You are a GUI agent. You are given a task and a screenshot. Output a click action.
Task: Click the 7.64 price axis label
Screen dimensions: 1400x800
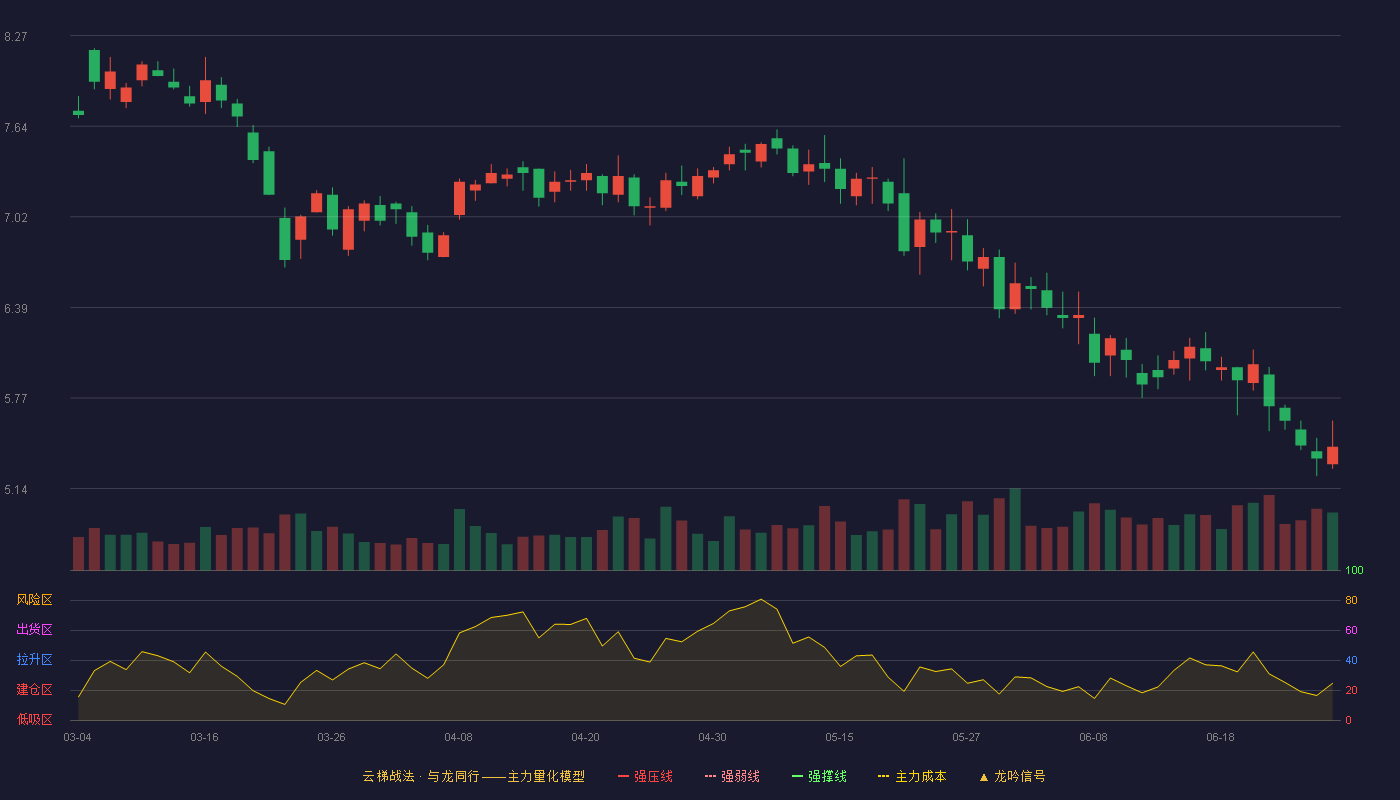pos(16,128)
